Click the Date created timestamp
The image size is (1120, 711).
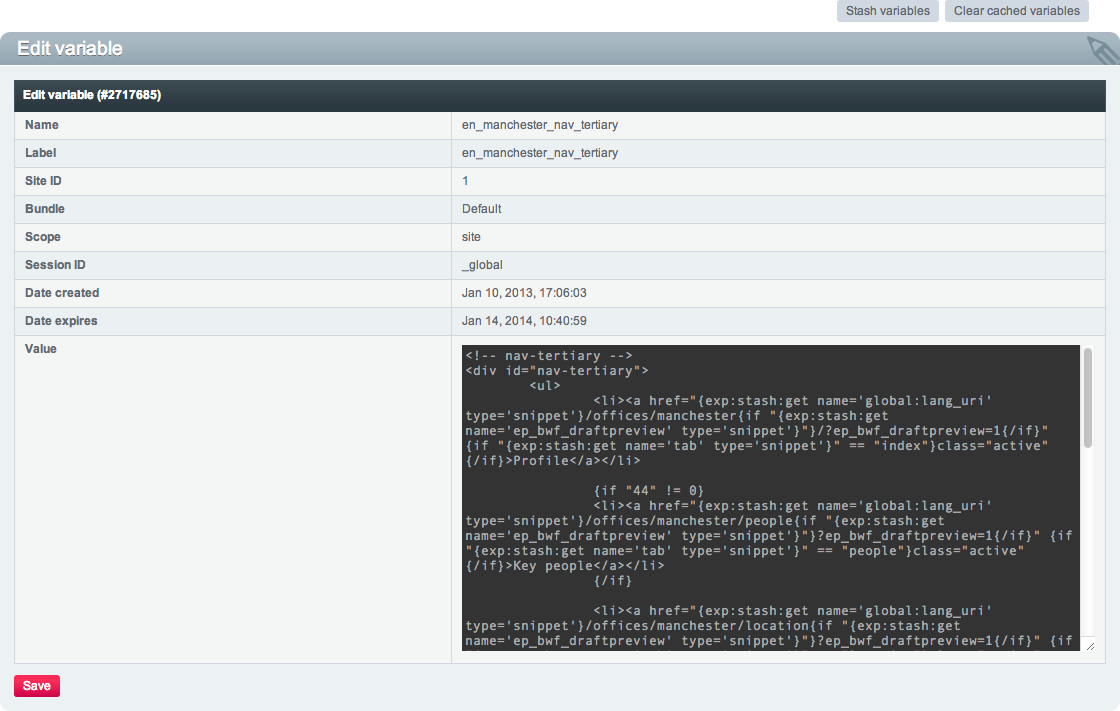pyautogui.click(x=523, y=293)
